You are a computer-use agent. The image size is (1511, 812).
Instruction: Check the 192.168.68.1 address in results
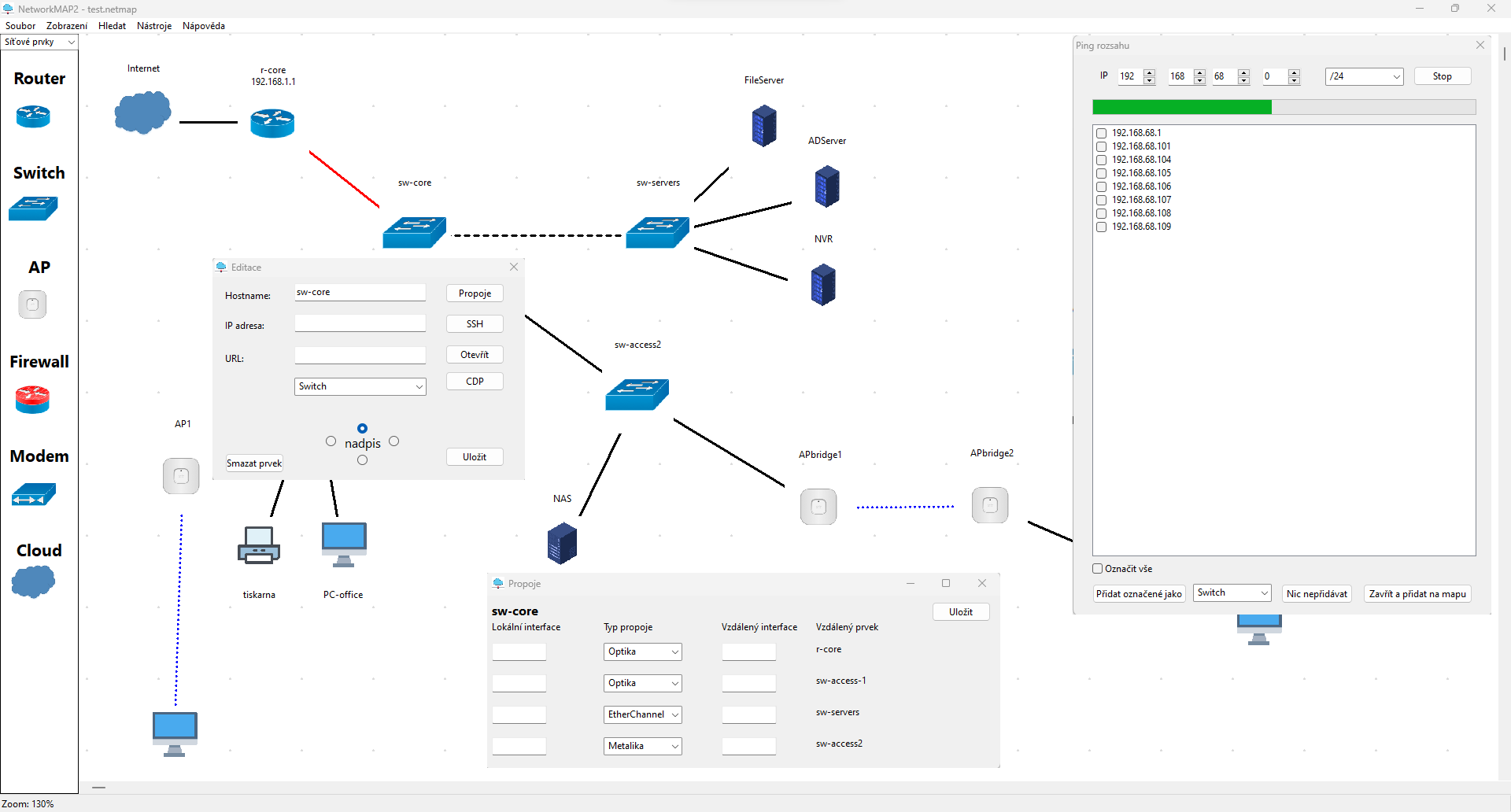[1101, 133]
